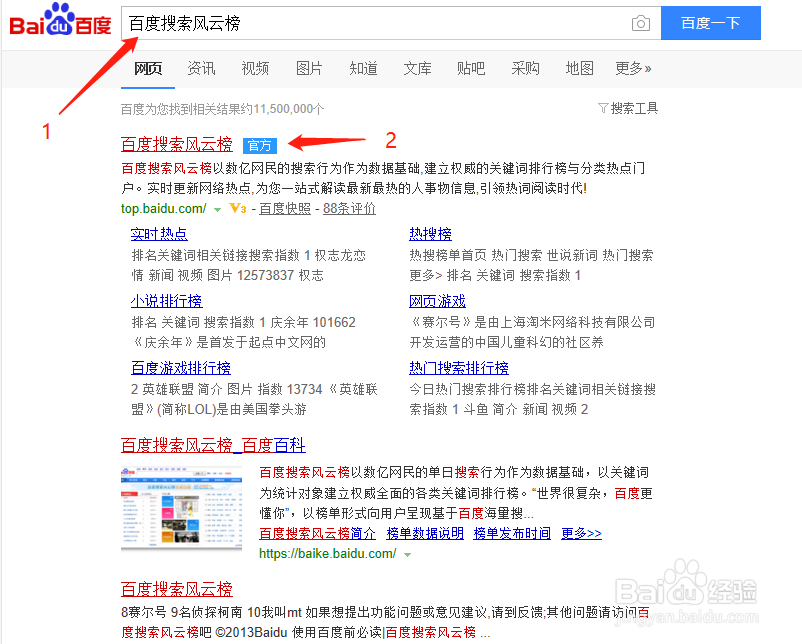Click snippet text 排名关键词相关链接搜索指数 1 权志龙恋
The image size is (802, 644).
coord(249,255)
